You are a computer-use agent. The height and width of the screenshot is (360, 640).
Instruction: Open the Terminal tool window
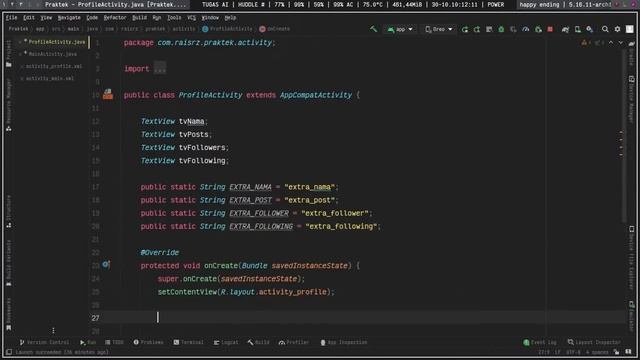pyautogui.click(x=188, y=342)
